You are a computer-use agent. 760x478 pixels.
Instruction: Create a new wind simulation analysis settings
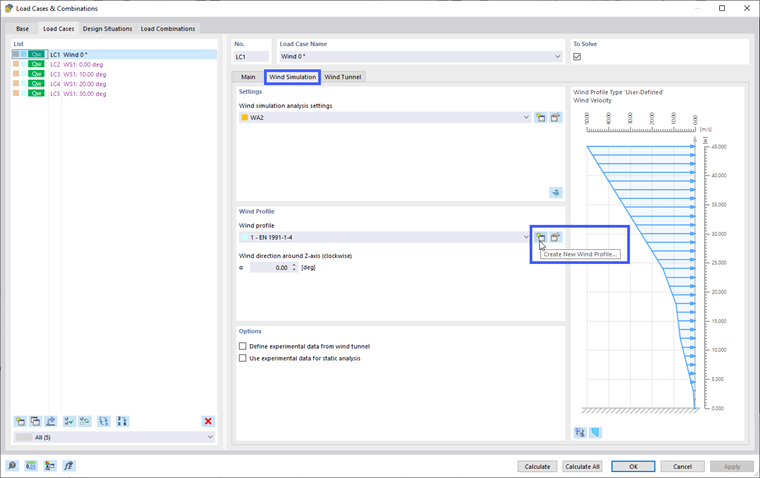pos(540,117)
